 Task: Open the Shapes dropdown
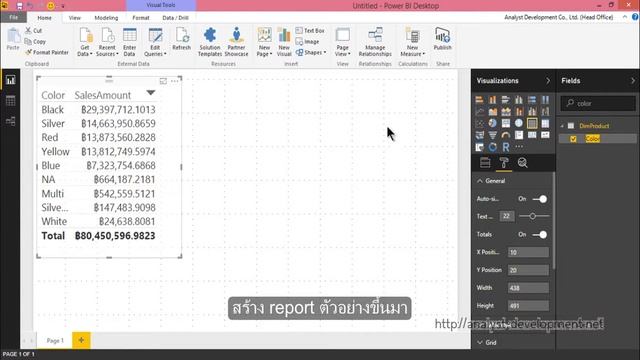(x=311, y=53)
